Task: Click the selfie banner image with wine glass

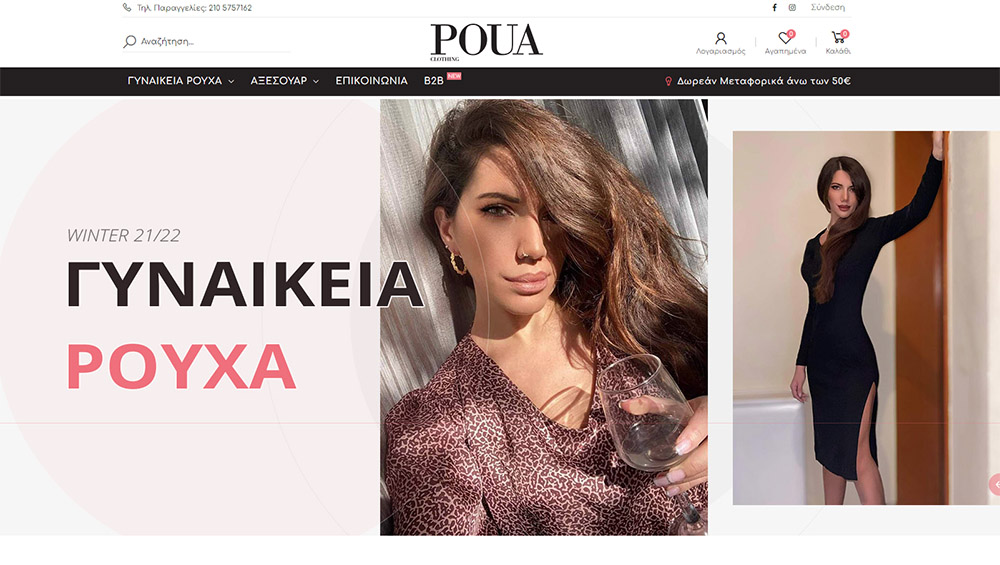Action: (x=544, y=317)
